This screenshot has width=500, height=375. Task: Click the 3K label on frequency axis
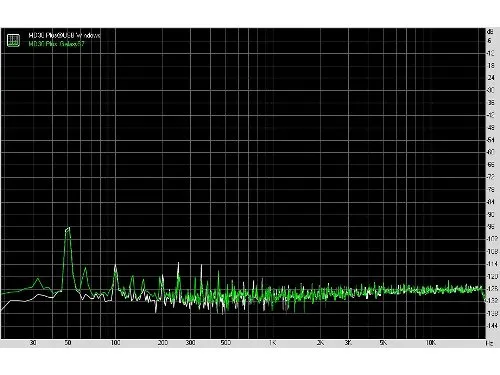click(348, 343)
